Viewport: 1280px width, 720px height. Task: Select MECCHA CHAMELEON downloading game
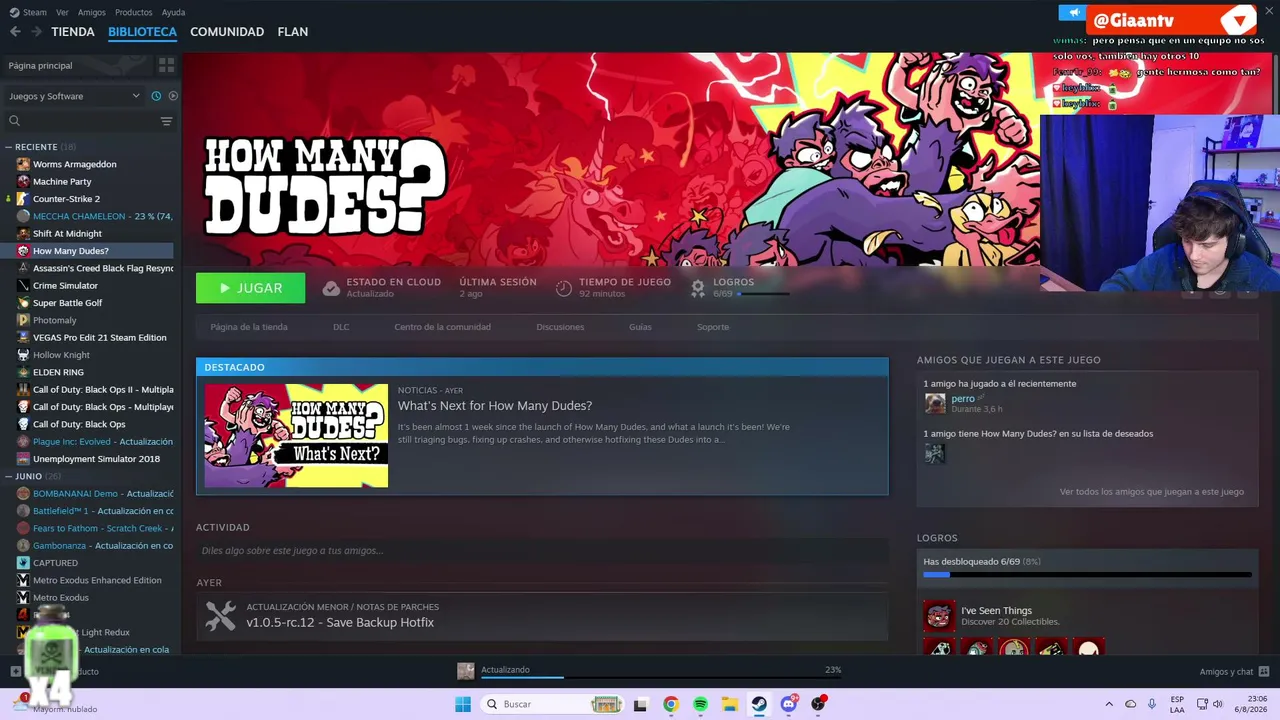(x=102, y=216)
